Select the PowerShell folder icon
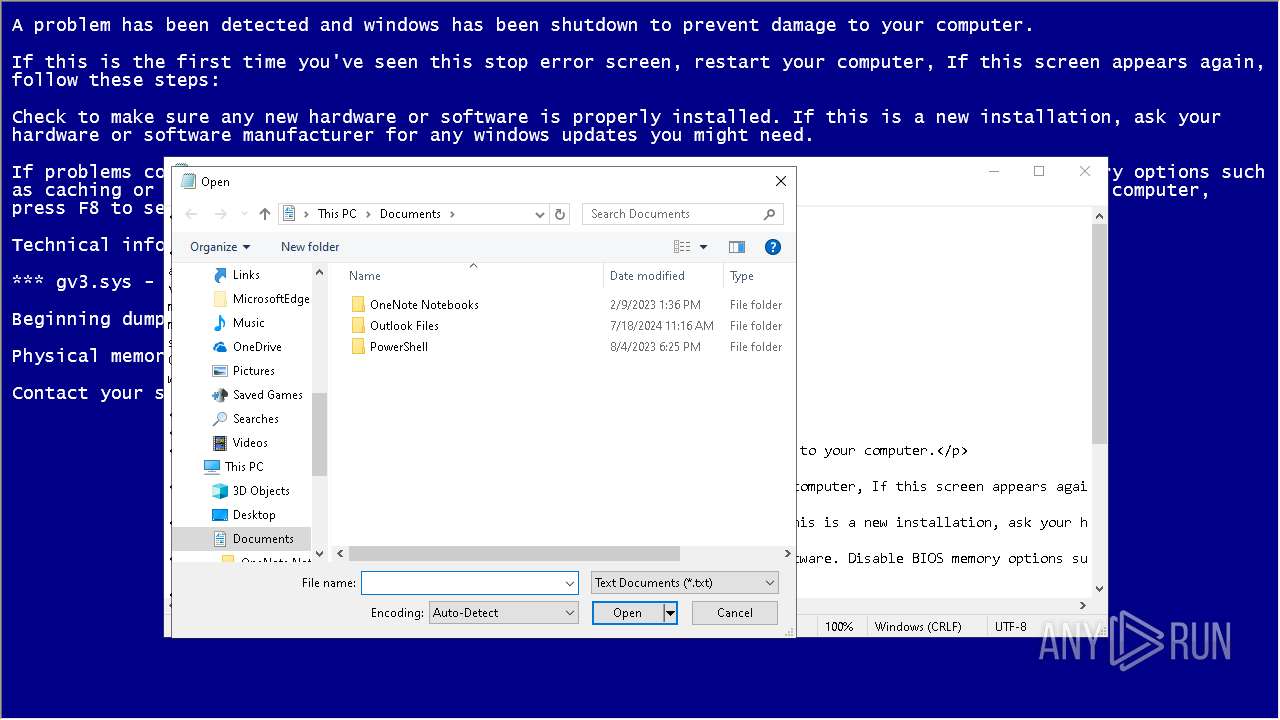Image resolution: width=1280 pixels, height=720 pixels. click(x=358, y=347)
